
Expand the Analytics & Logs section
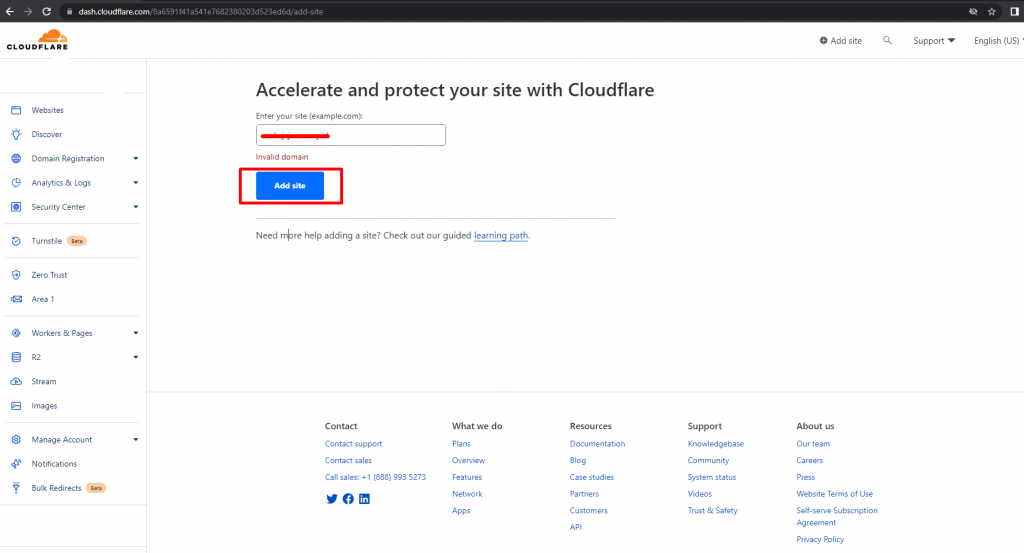(135, 183)
